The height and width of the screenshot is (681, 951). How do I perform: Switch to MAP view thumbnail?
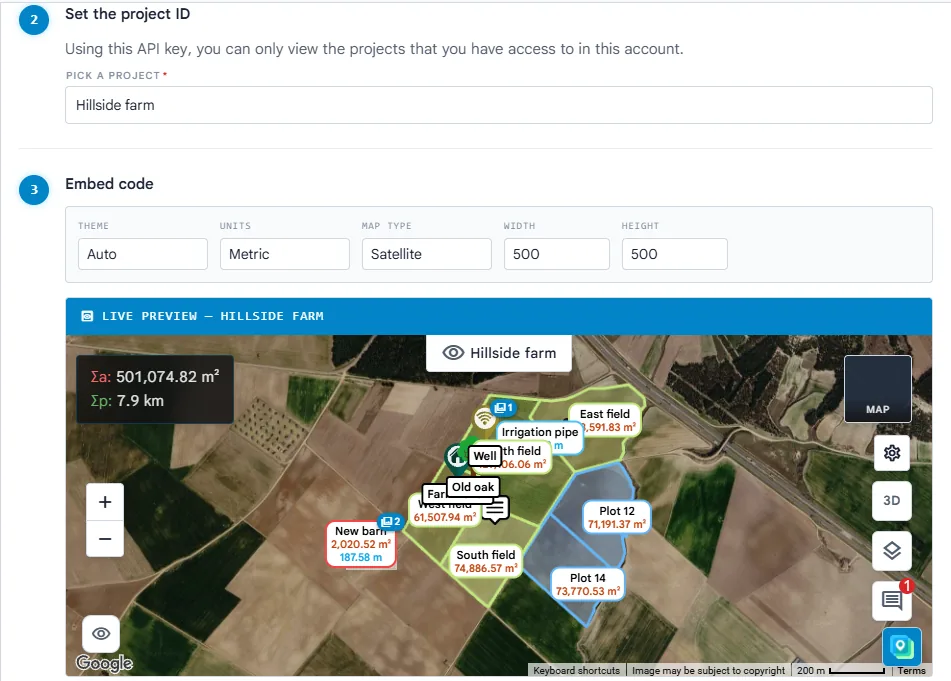tap(878, 389)
